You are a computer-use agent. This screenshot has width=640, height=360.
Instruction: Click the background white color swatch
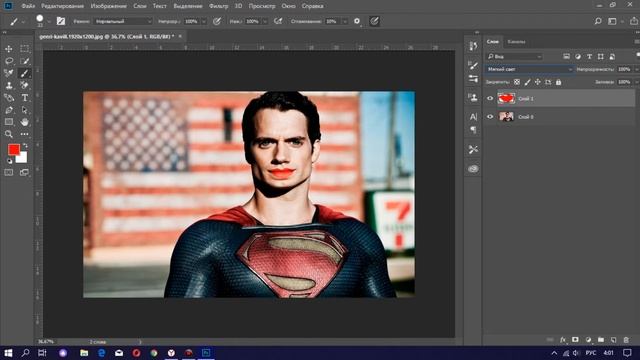click(x=23, y=158)
